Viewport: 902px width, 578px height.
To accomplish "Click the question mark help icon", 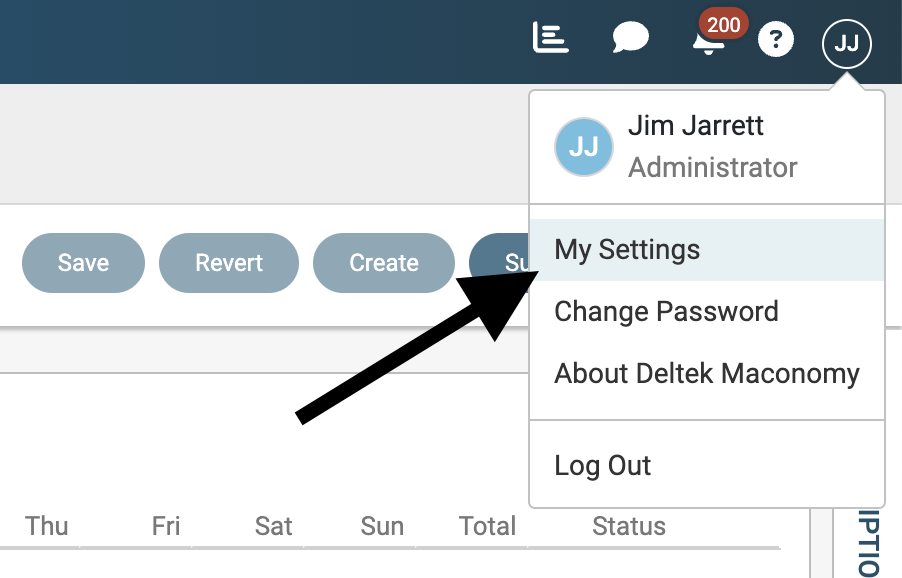I will click(776, 40).
